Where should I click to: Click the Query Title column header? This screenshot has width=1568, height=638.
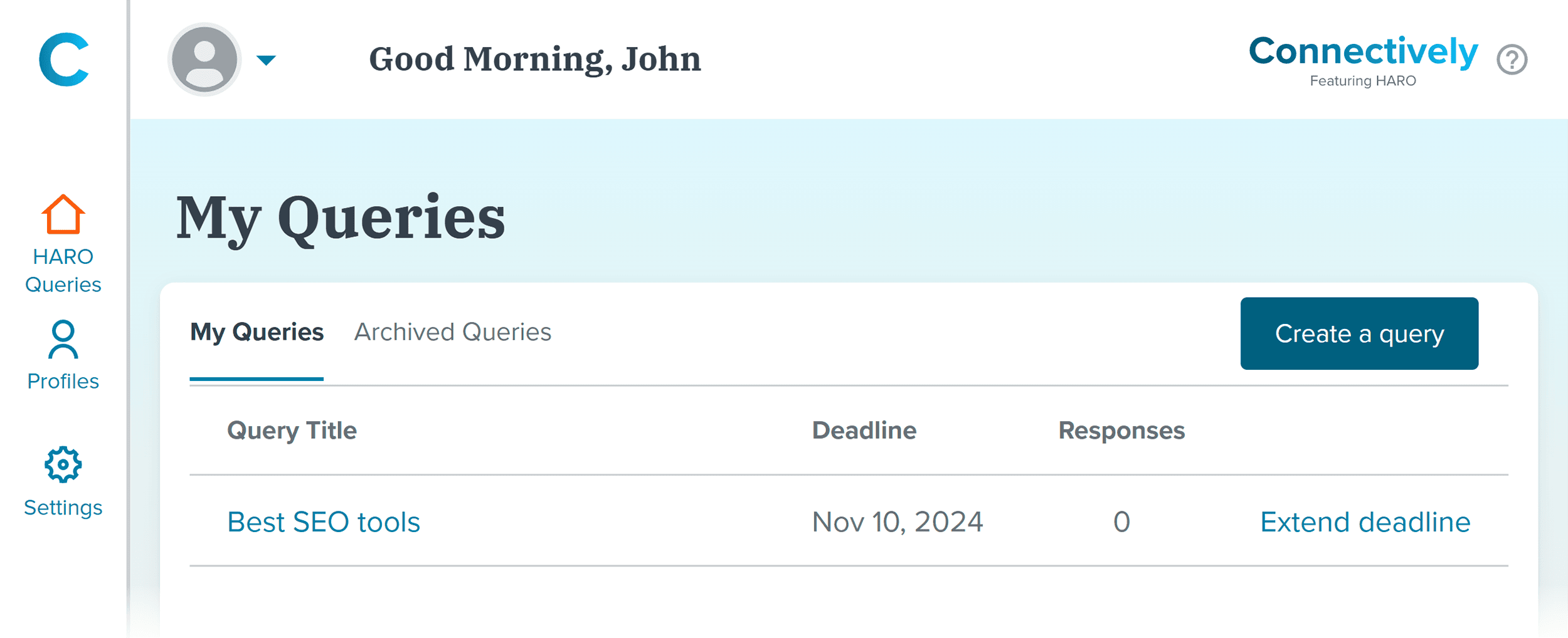(292, 431)
